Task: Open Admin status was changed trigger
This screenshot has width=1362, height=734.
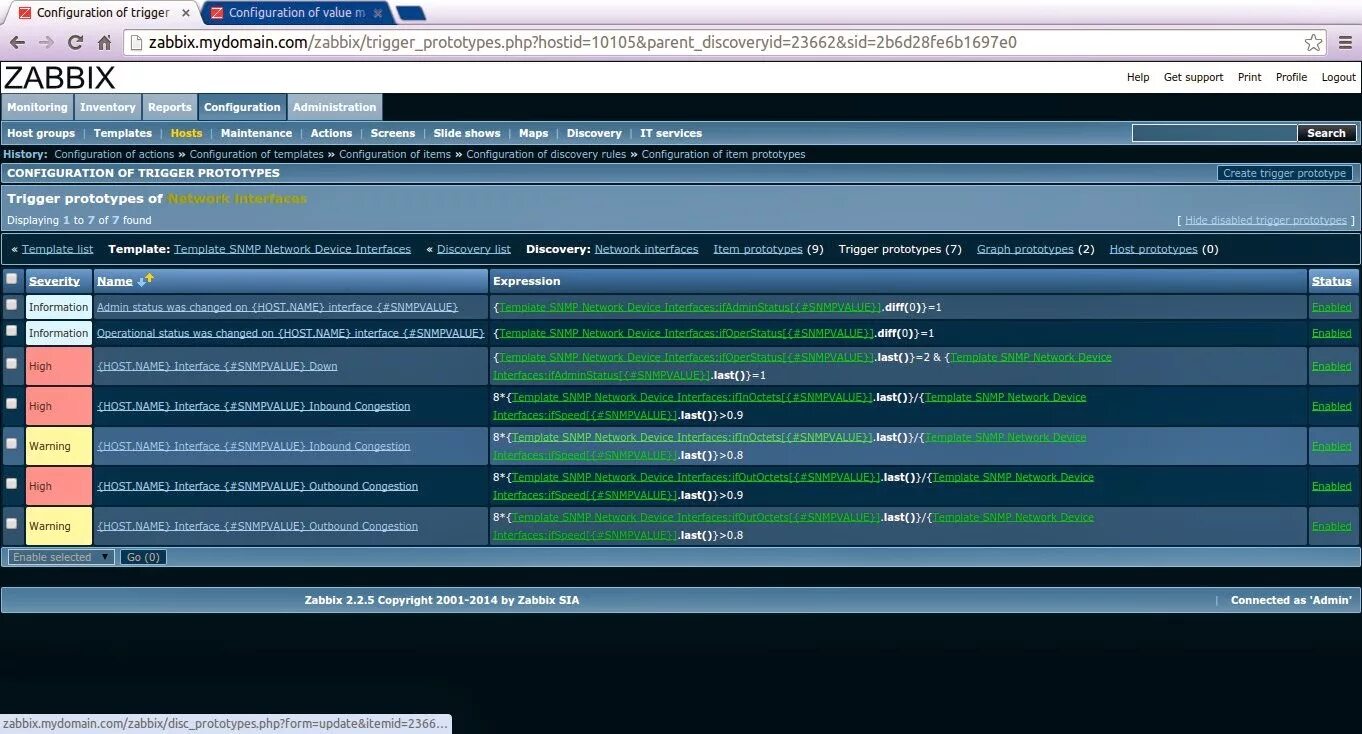Action: coord(277,307)
